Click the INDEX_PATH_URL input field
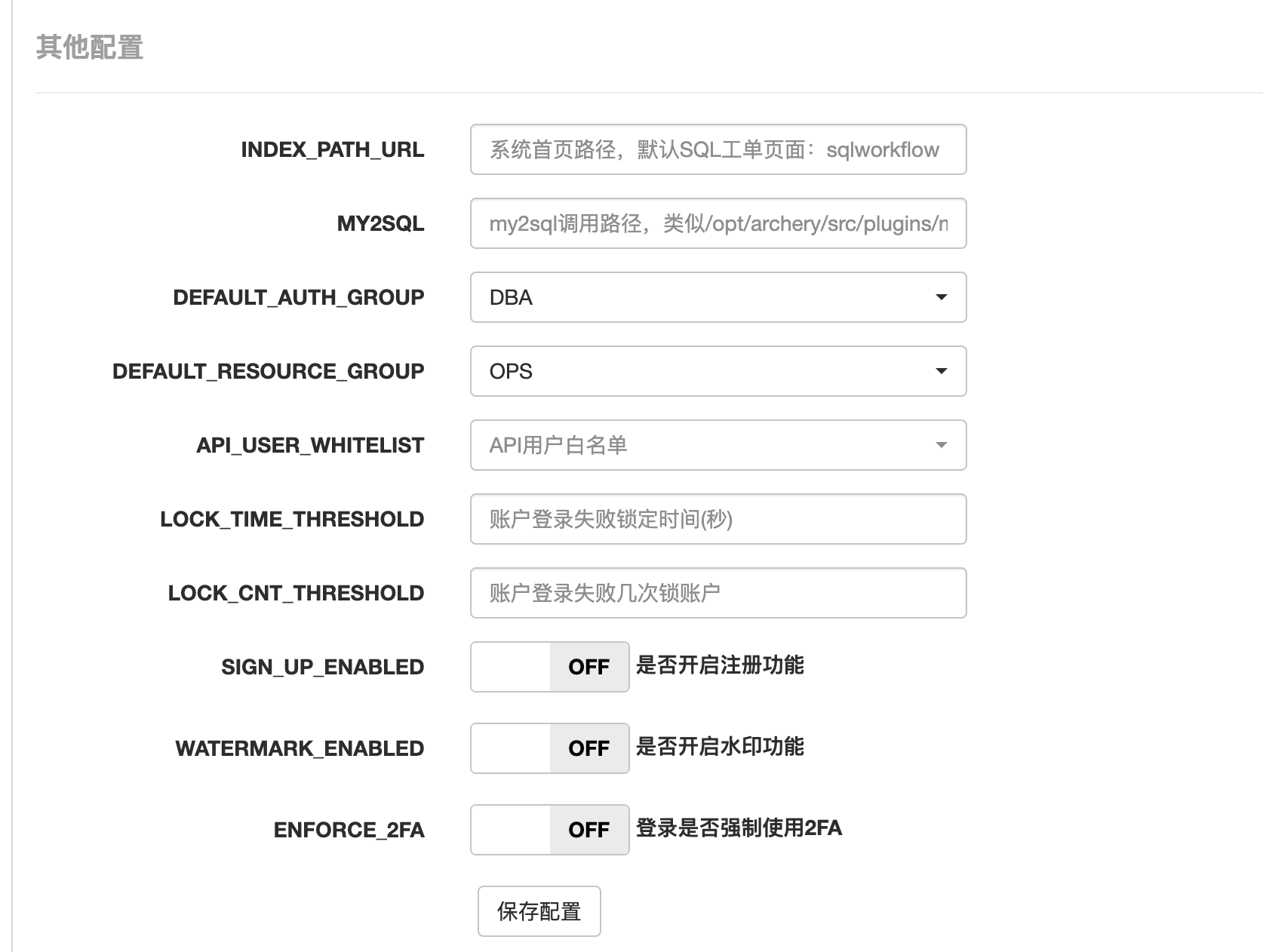The image size is (1263, 952). 718,149
